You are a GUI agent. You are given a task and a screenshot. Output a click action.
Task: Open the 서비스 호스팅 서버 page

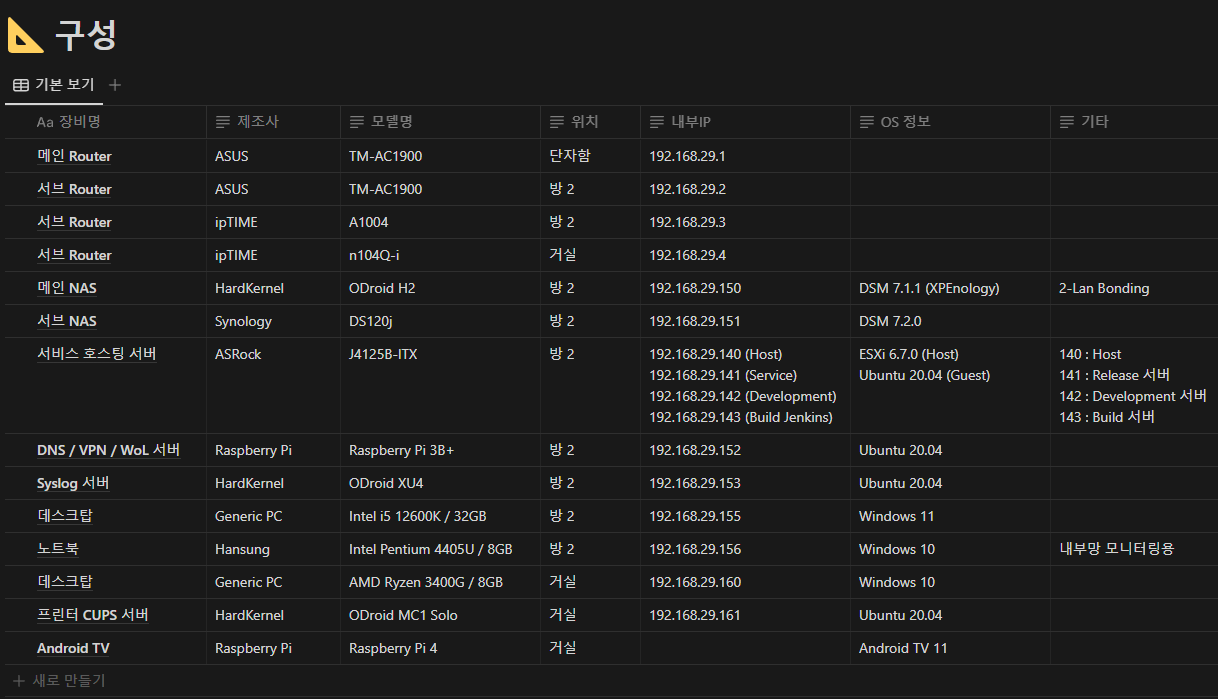click(x=97, y=354)
